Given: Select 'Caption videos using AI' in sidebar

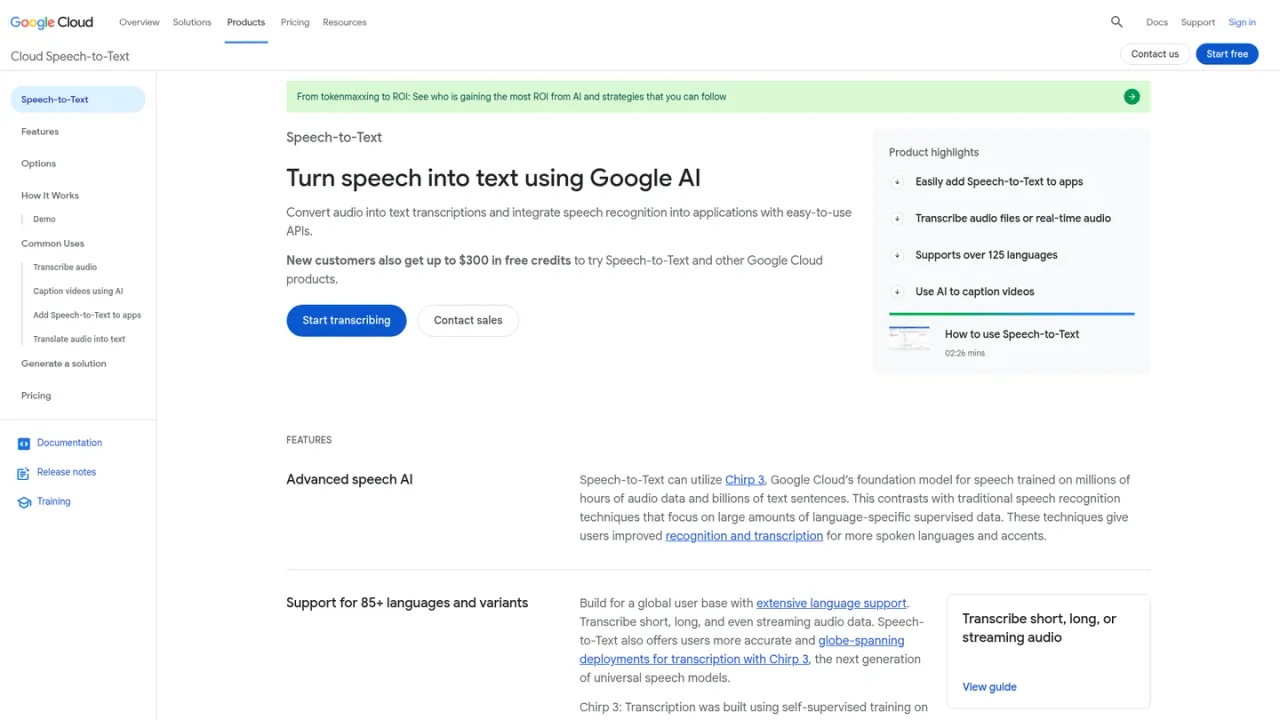Looking at the screenshot, I should point(78,291).
